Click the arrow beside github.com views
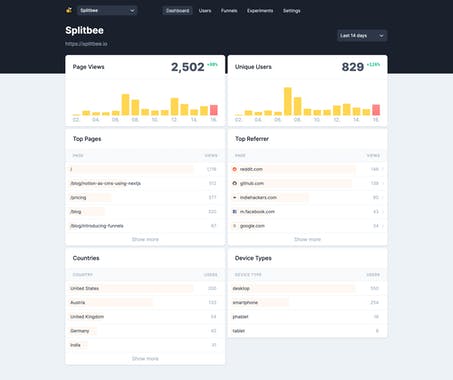The height and width of the screenshot is (380, 453). pos(383,183)
